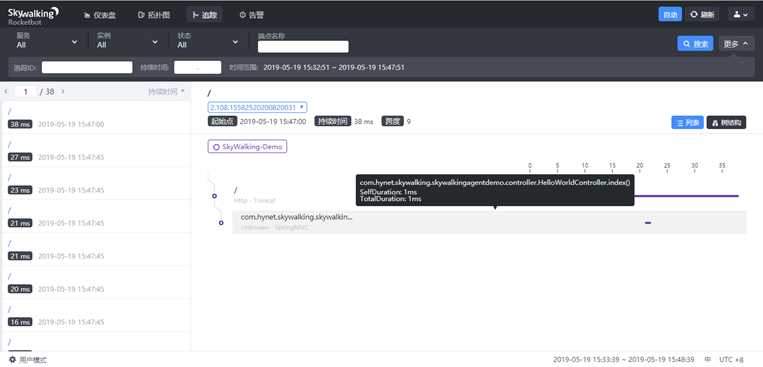Open the 告警 alarm tab

(252, 15)
